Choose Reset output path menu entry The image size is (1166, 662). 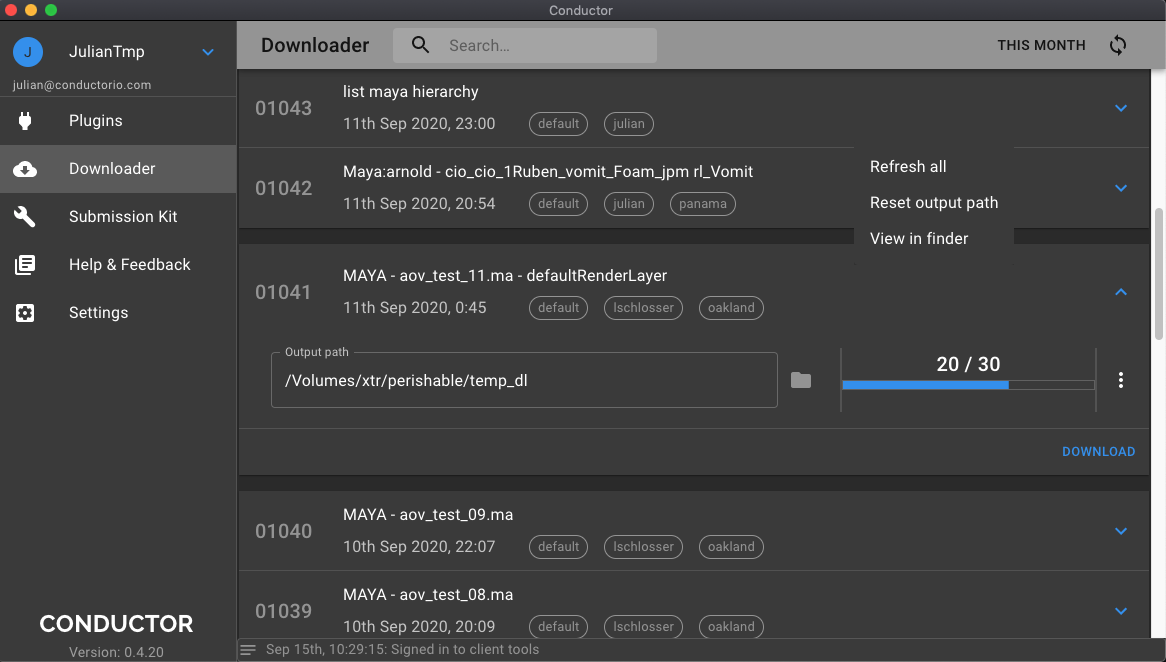point(934,202)
